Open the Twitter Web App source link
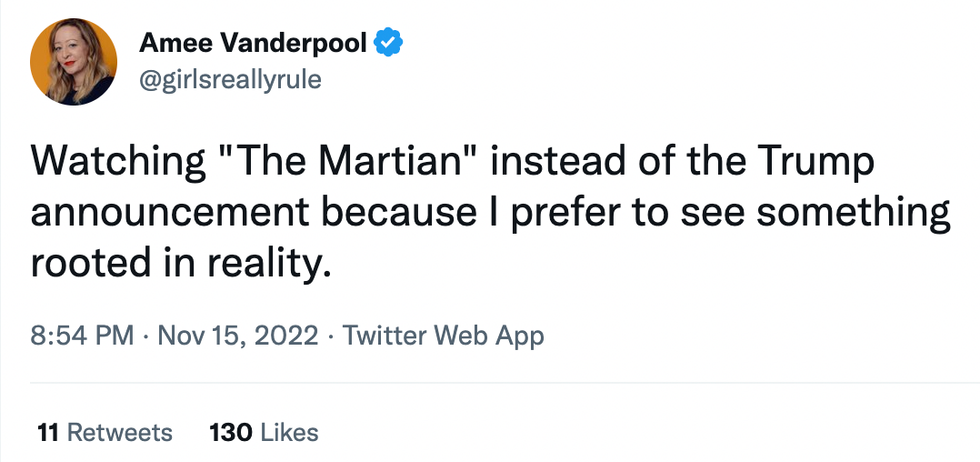980x462 pixels. pyautogui.click(x=443, y=335)
